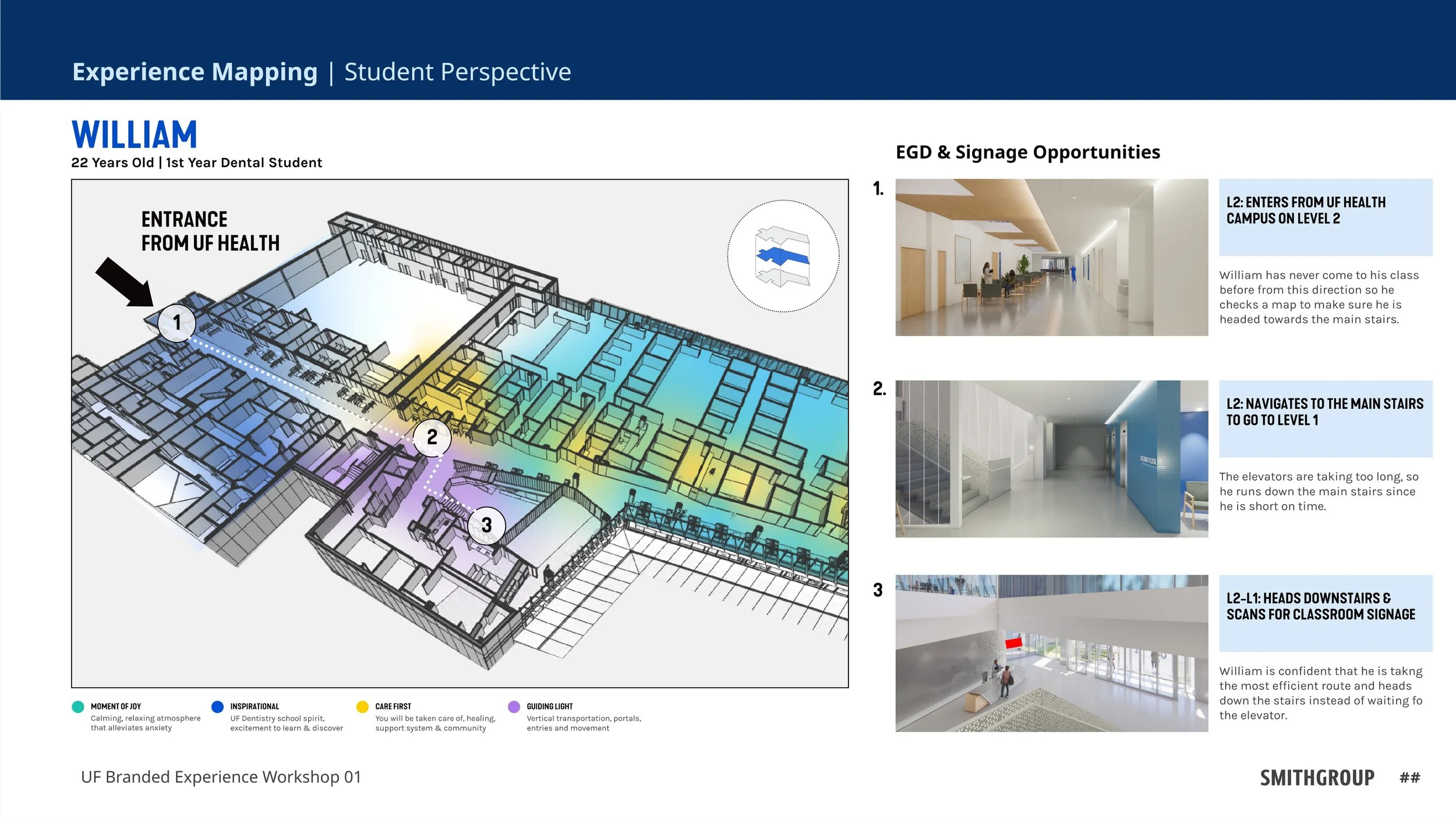Screen dimensions: 1456x819
Task: Open the main stairs rendering for step 2
Action: click(x=1051, y=458)
